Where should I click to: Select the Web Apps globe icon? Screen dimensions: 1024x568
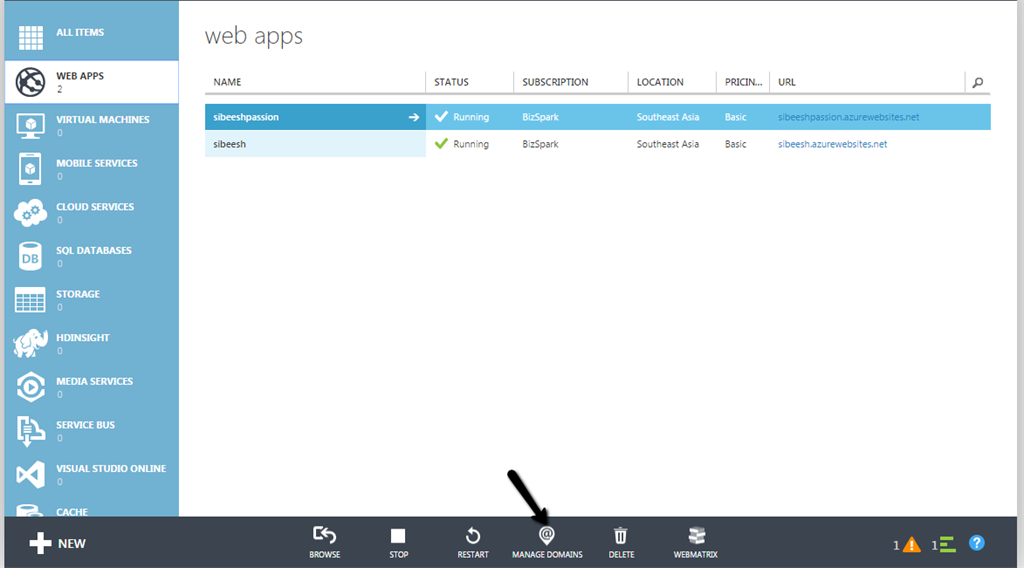pyautogui.click(x=31, y=82)
